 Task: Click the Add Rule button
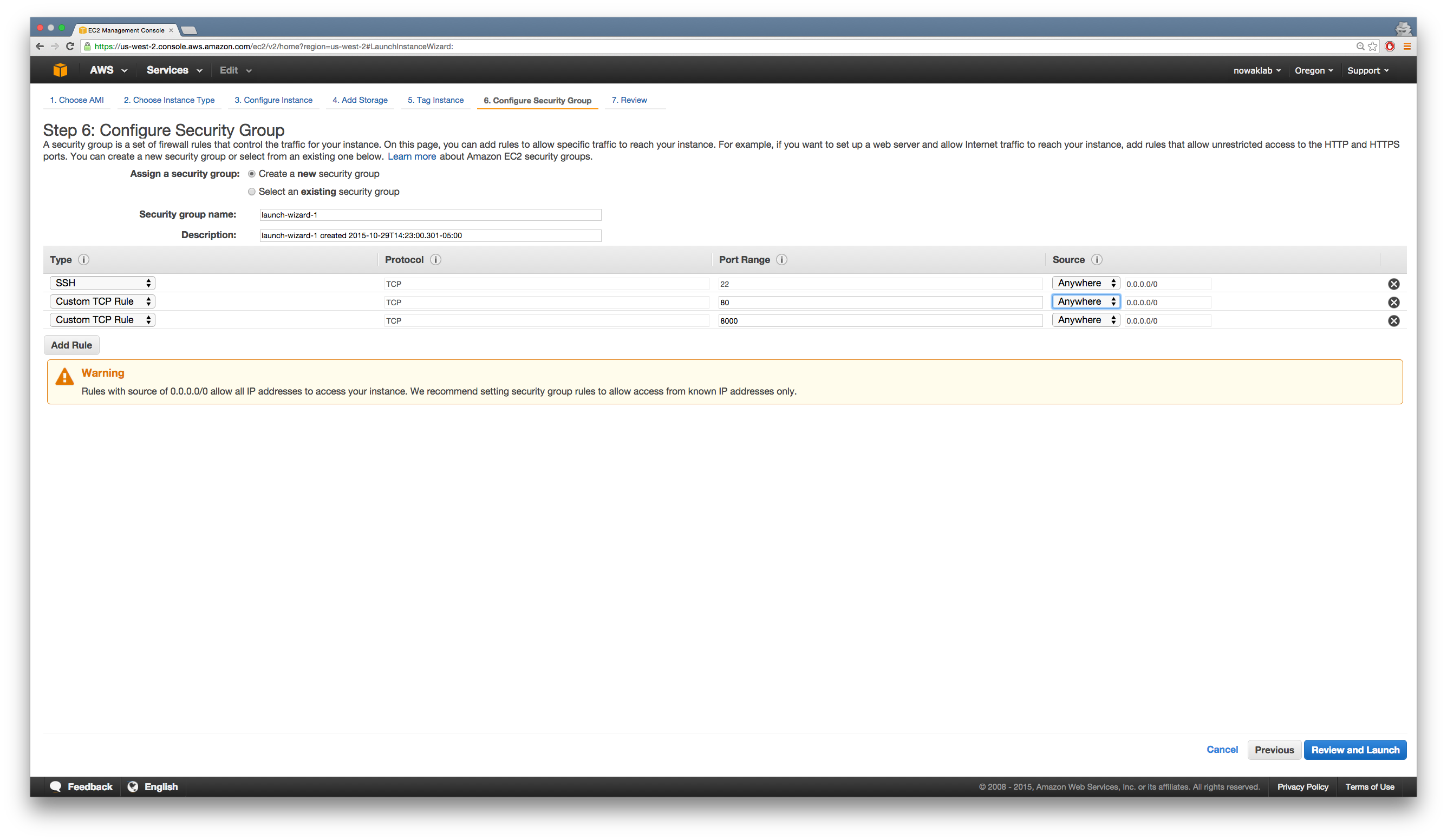point(71,345)
